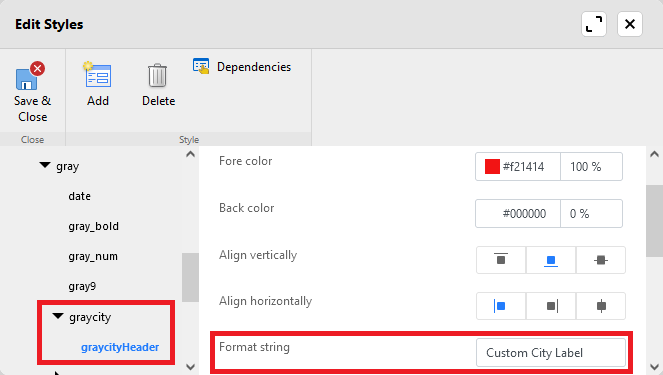Click the Format string label
Screen dimensions: 663x375
[x=255, y=347]
